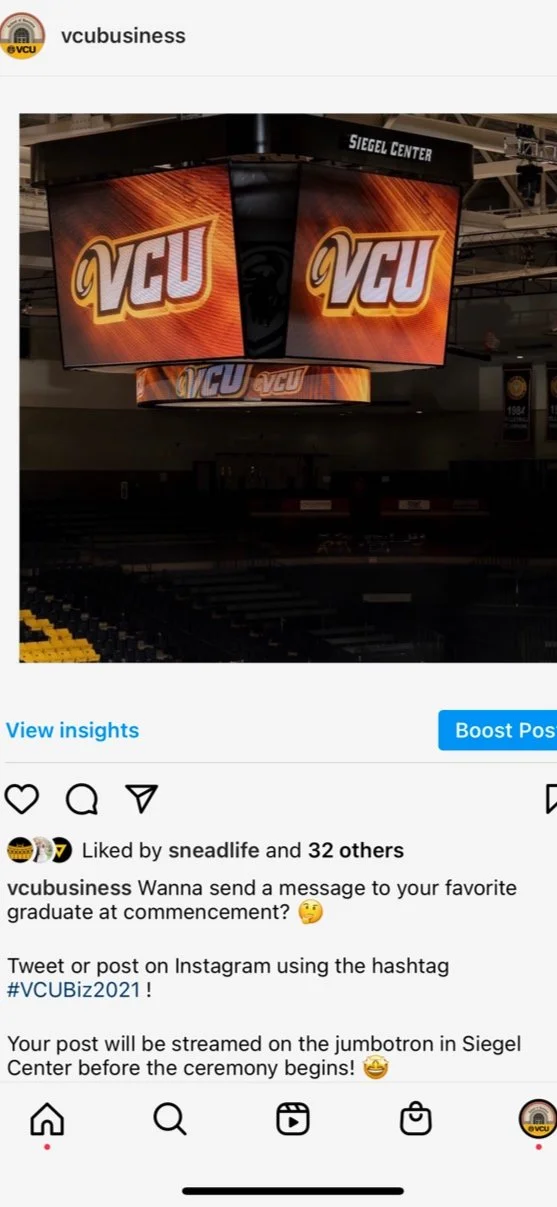Image resolution: width=557 pixels, height=1207 pixels.
Task: Tap the caption text about commencement
Action: (262, 900)
